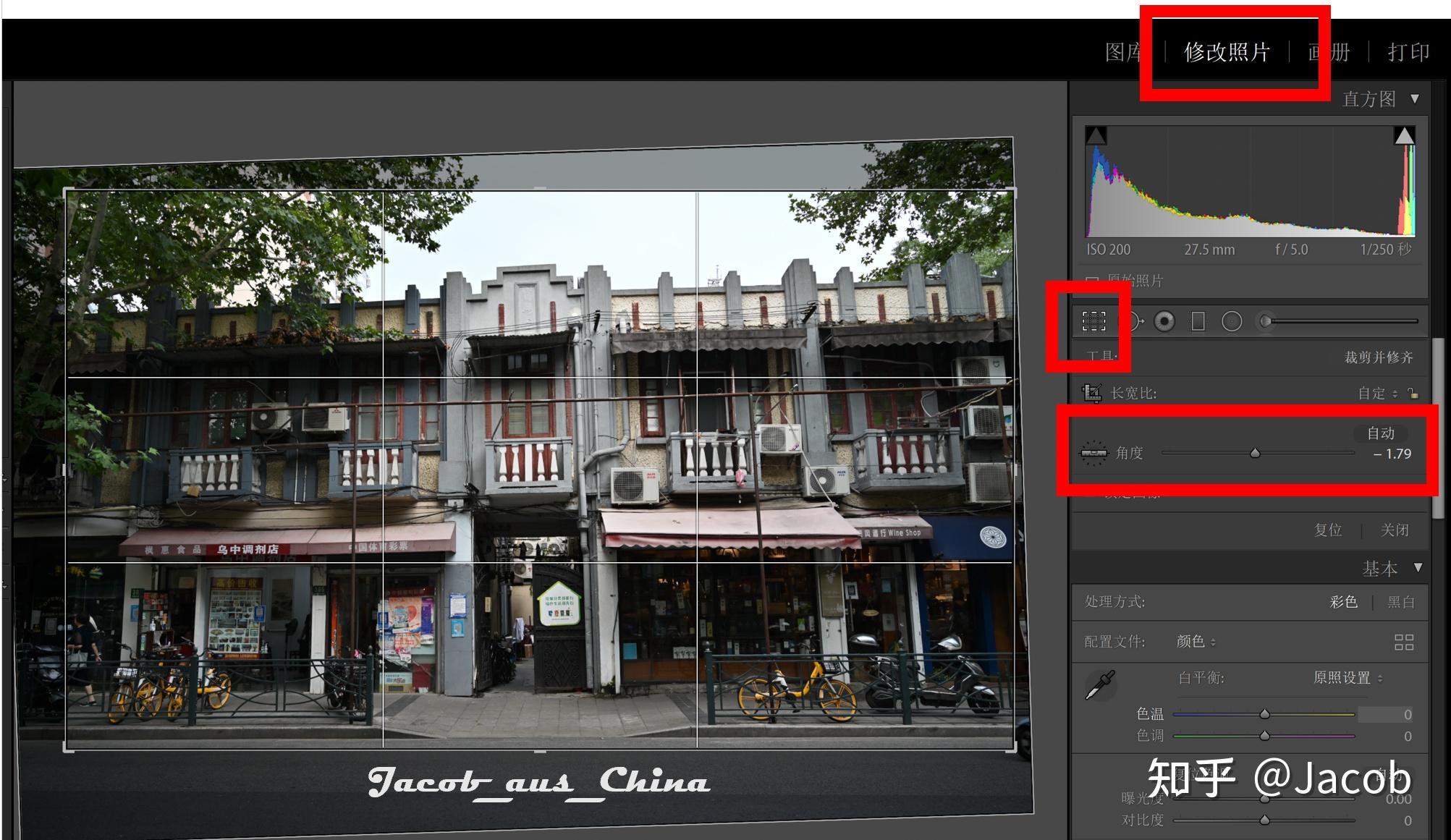1451x840 pixels.
Task: Collapse the 直方图 panel triangle
Action: (x=1414, y=98)
